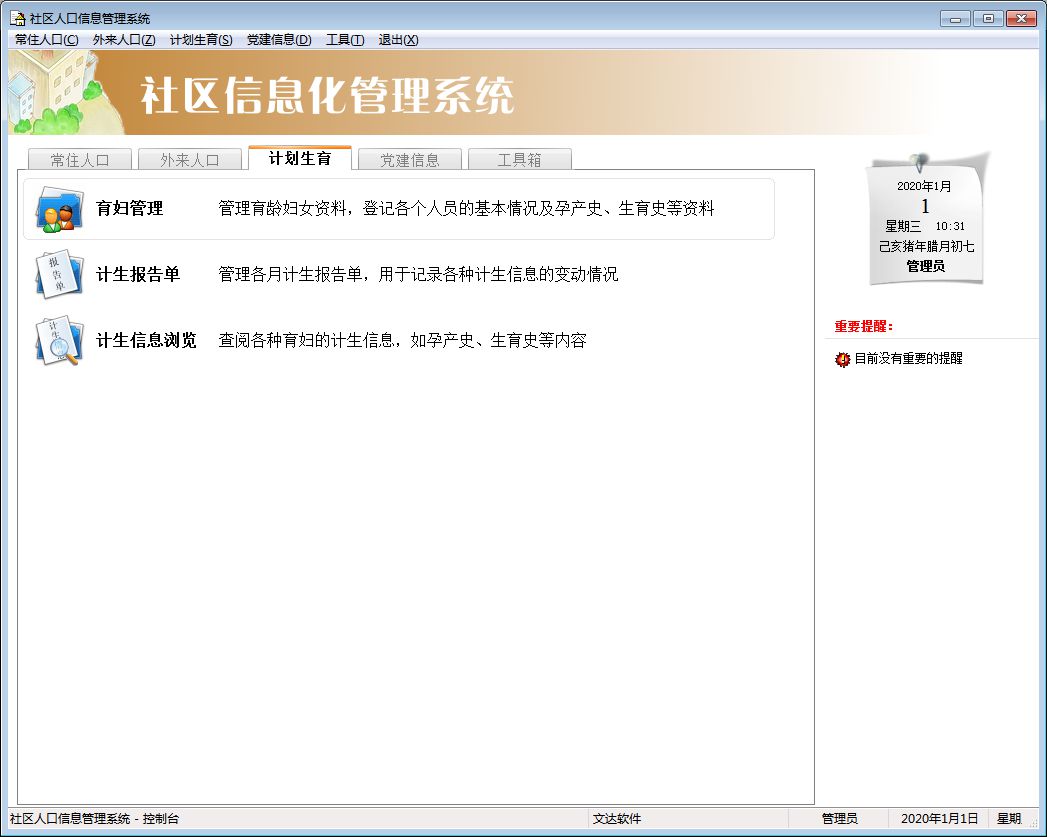The width and height of the screenshot is (1047, 837).
Task: Switch to the 常住人口 tab
Action: pyautogui.click(x=79, y=160)
